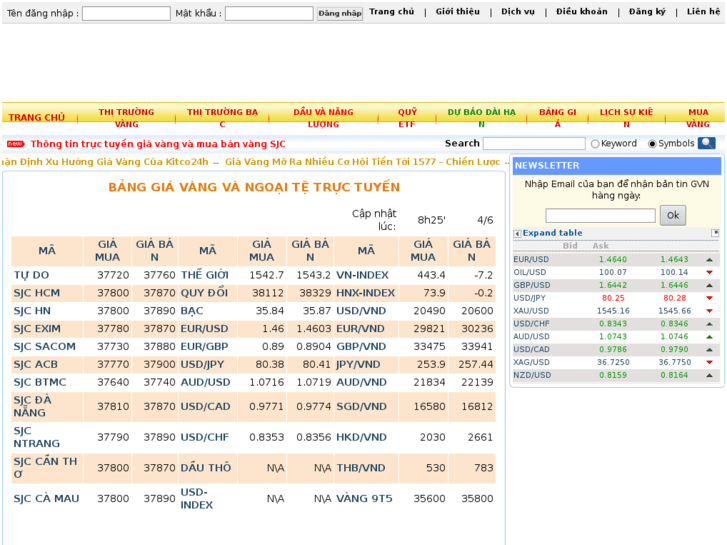Click the XAU/USD pair in rates widget
Viewport: 727px width, 545px height.
(x=531, y=311)
